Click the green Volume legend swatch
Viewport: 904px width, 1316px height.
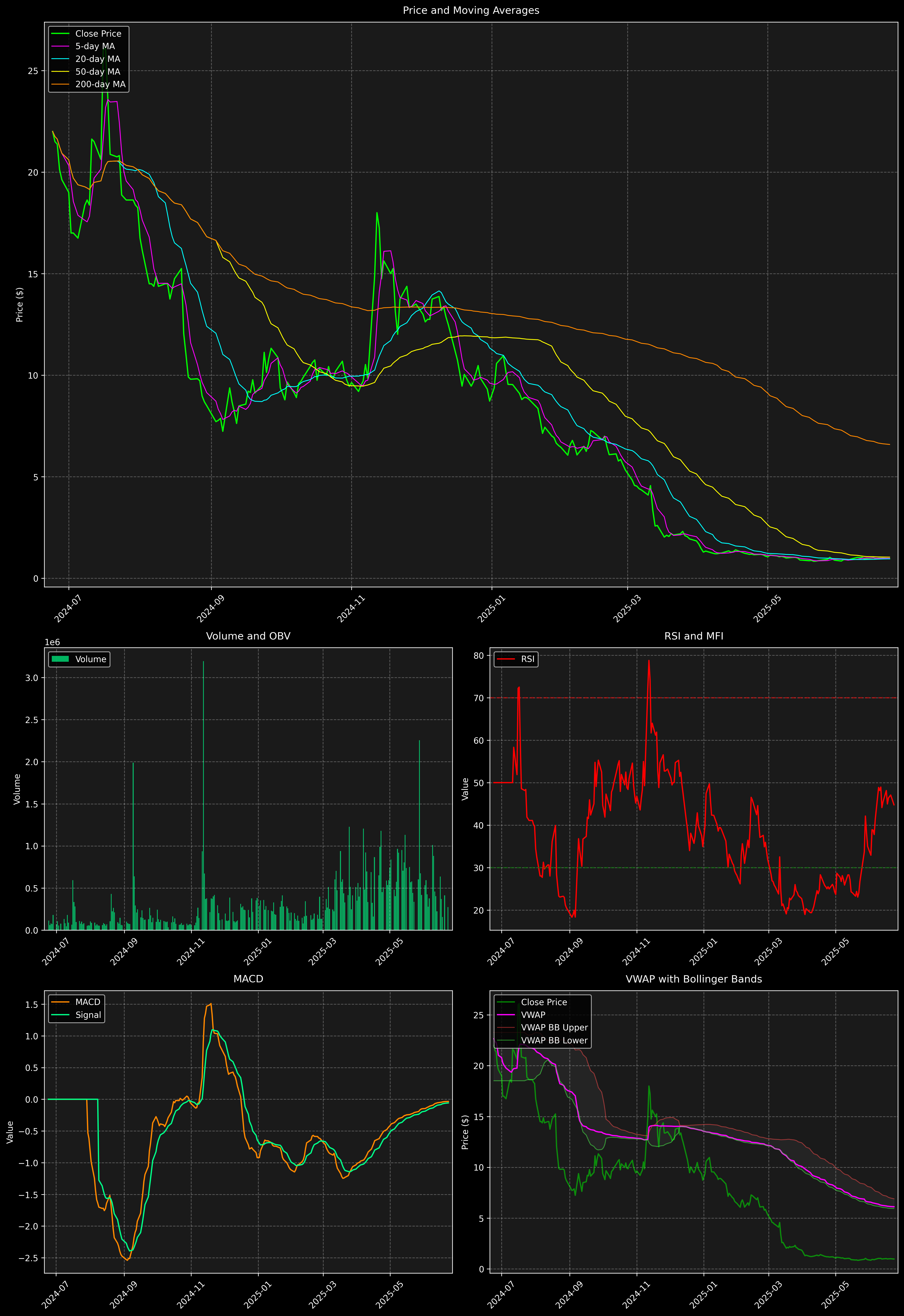tap(60, 659)
